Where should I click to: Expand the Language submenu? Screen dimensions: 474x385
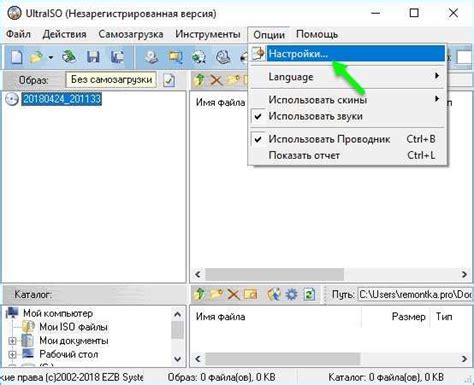tap(348, 77)
